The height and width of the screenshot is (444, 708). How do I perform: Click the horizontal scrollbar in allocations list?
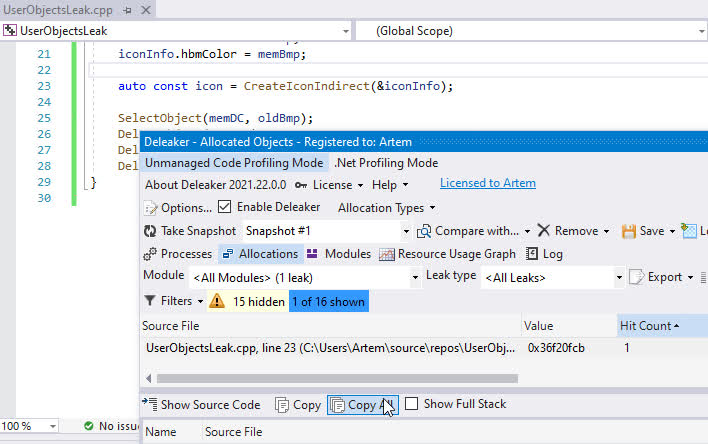[337, 379]
